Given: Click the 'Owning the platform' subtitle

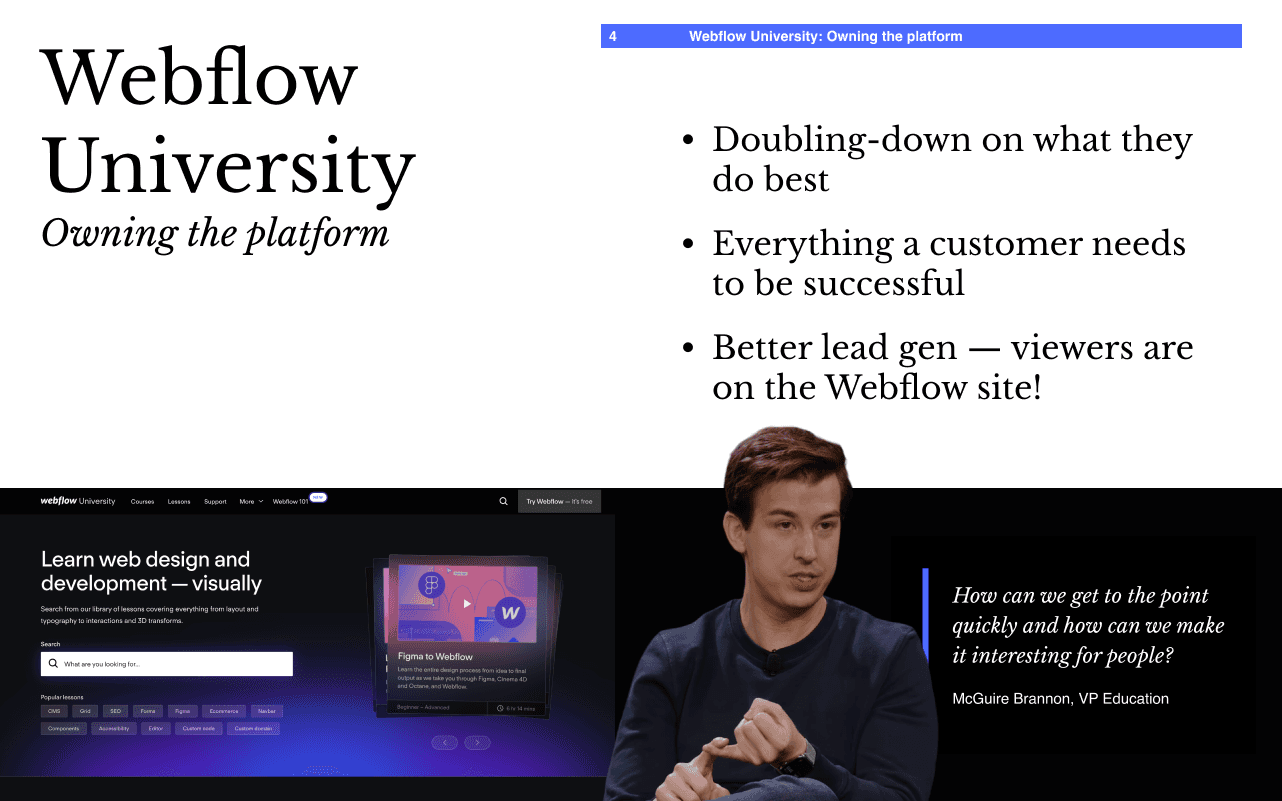Looking at the screenshot, I should 215,233.
